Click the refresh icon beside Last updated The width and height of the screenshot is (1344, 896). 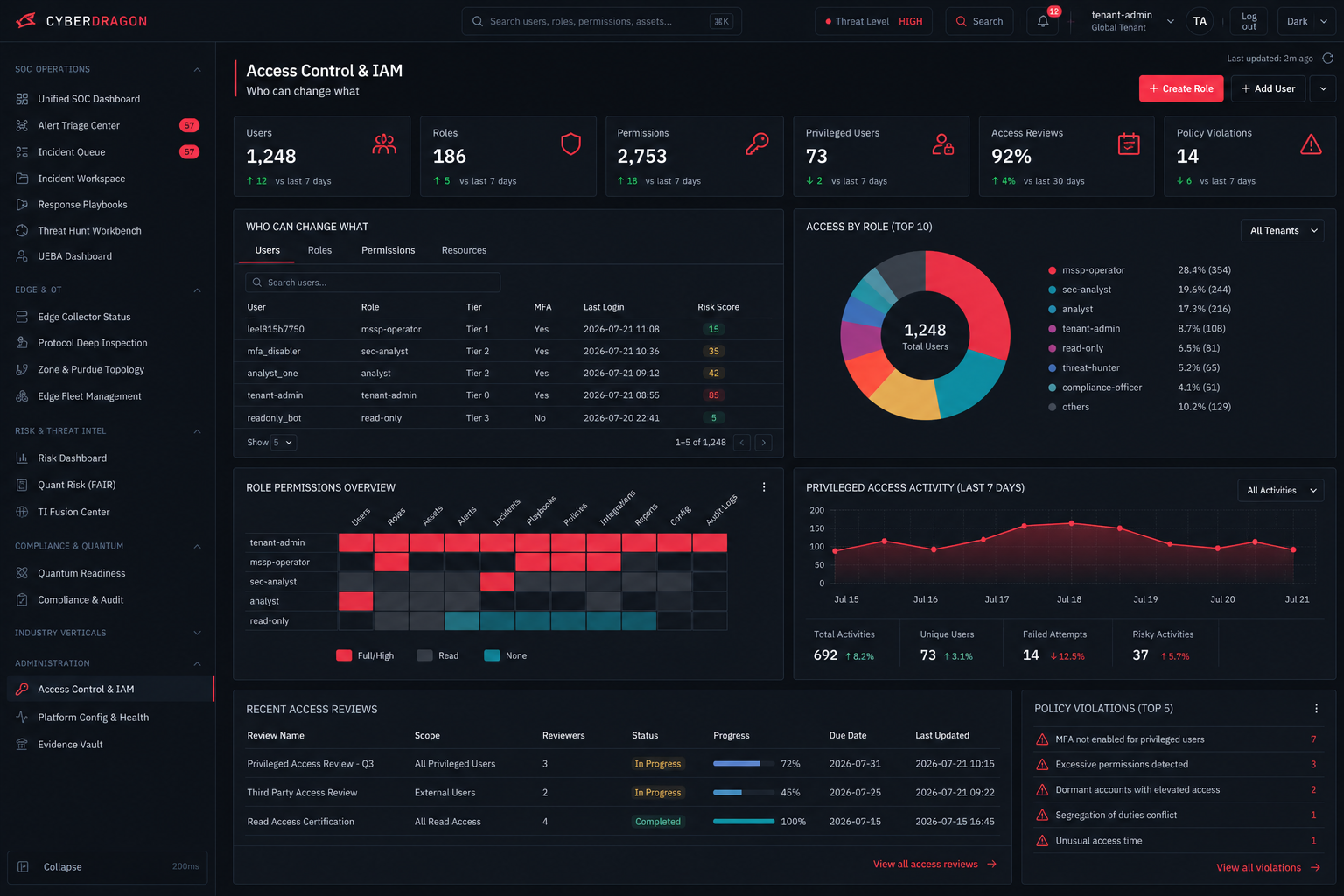(1327, 59)
